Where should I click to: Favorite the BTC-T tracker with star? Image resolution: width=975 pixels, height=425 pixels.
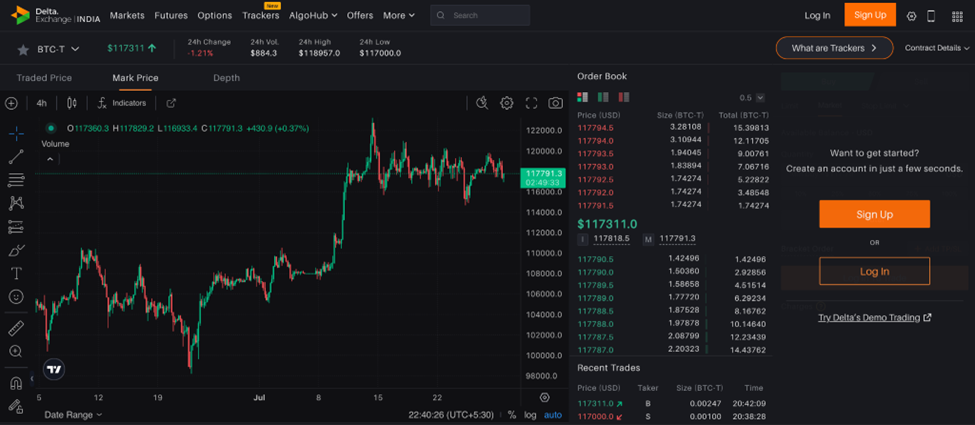pos(23,49)
